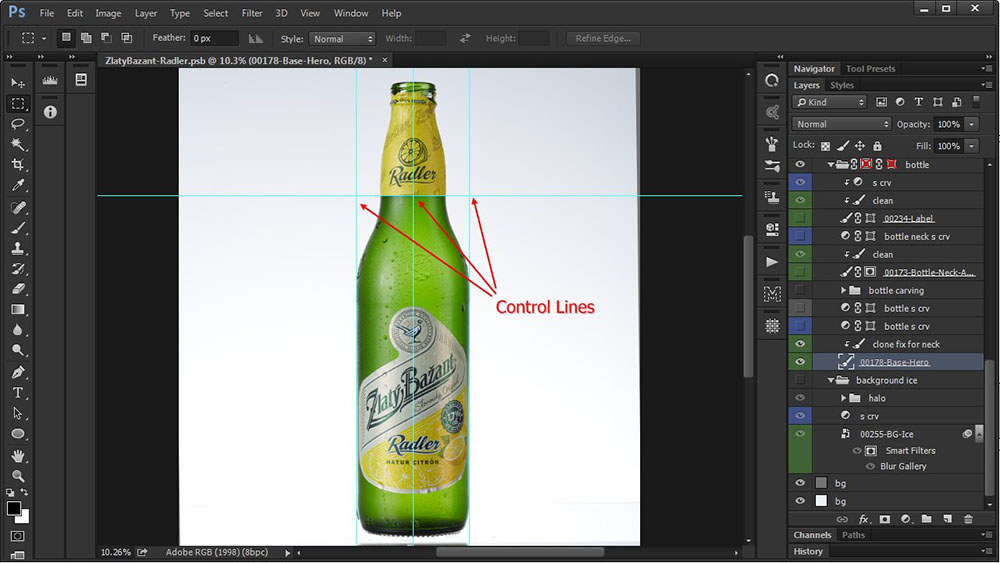
Task: Open the layer blend mode dropdown
Action: pyautogui.click(x=841, y=124)
